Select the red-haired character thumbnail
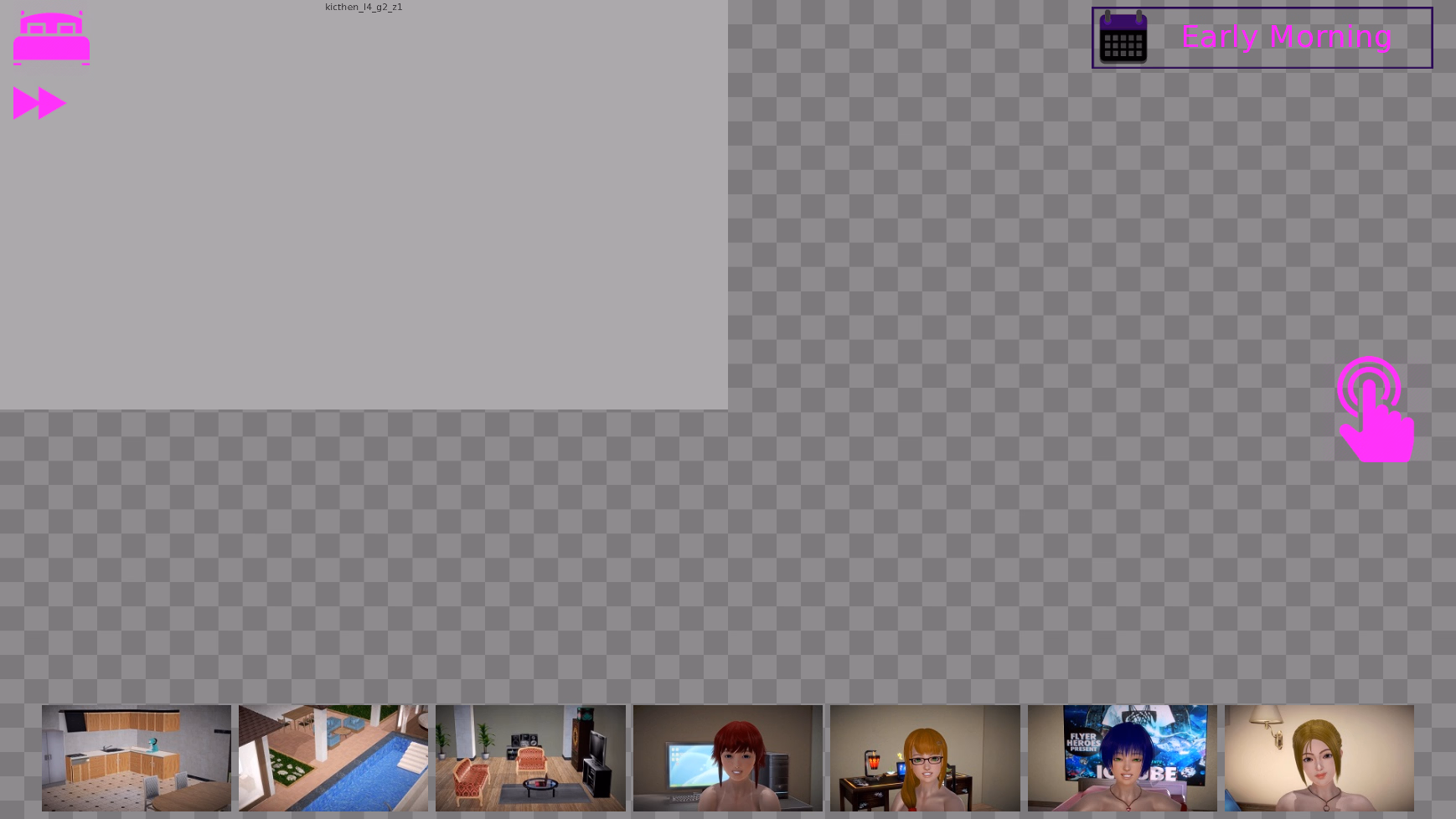This screenshot has width=1456, height=819. 728,758
